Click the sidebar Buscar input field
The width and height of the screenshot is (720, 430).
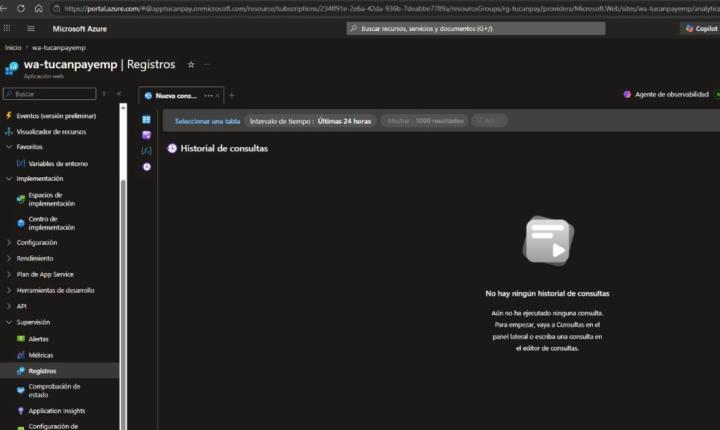tap(50, 94)
